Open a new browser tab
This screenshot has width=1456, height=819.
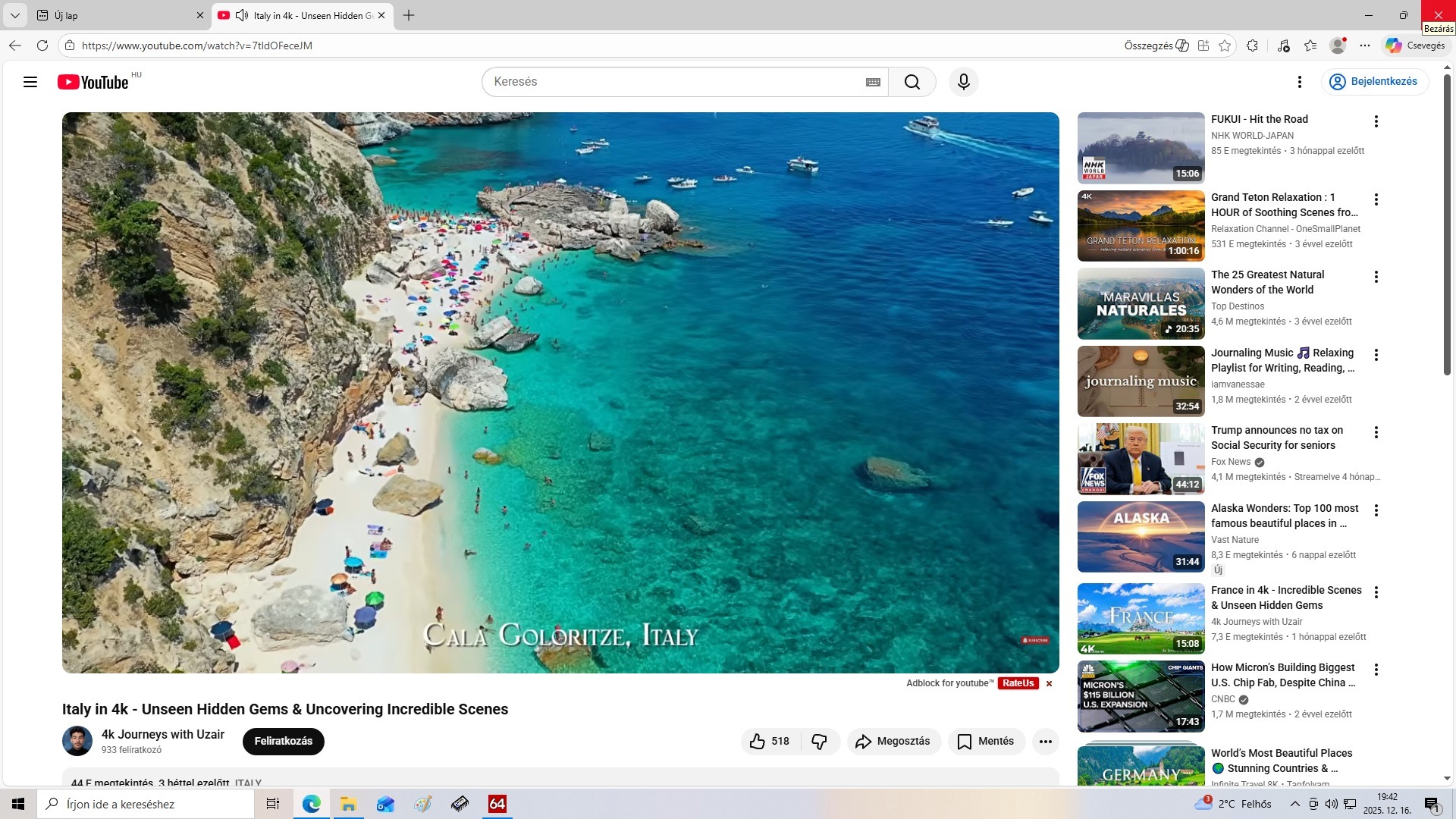pyautogui.click(x=409, y=15)
